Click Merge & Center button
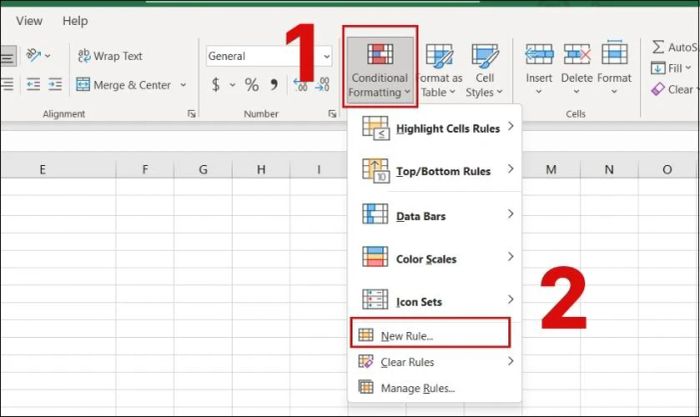Viewport: 700px width, 417px height. (x=124, y=84)
